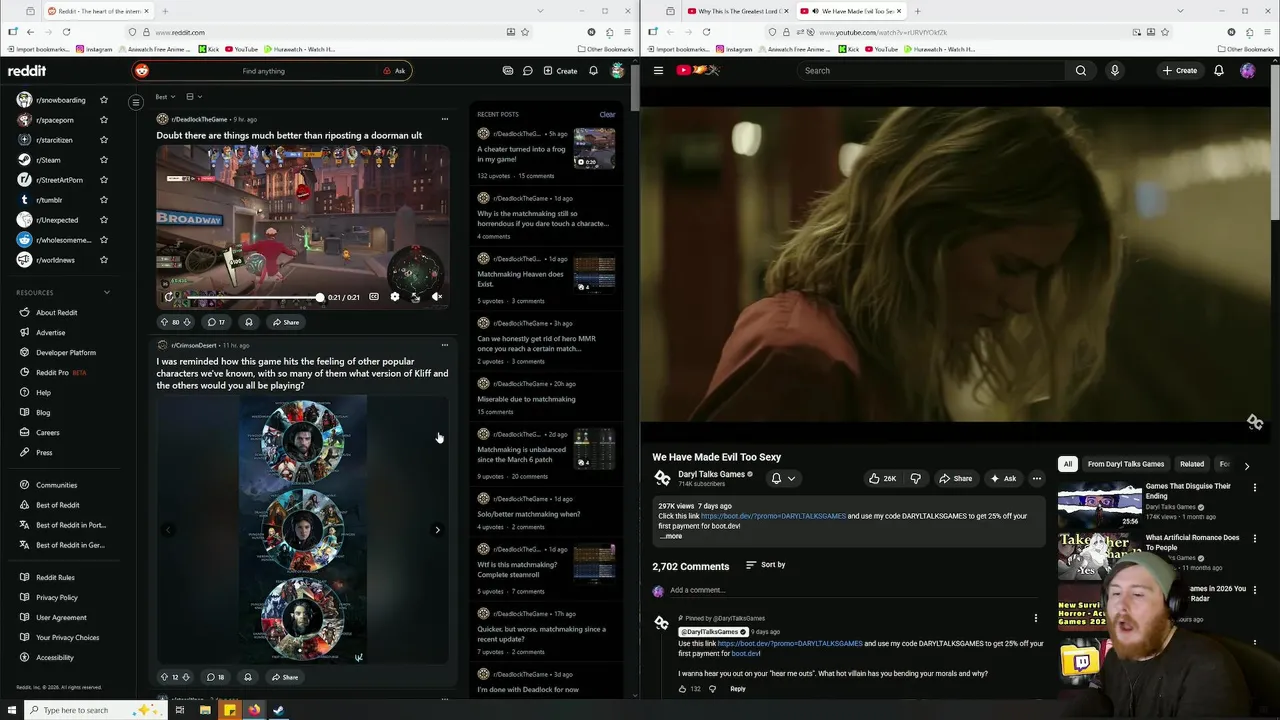Favorite r/StreetArtPorn with star
This screenshot has width=1280, height=720.
pos(103,180)
